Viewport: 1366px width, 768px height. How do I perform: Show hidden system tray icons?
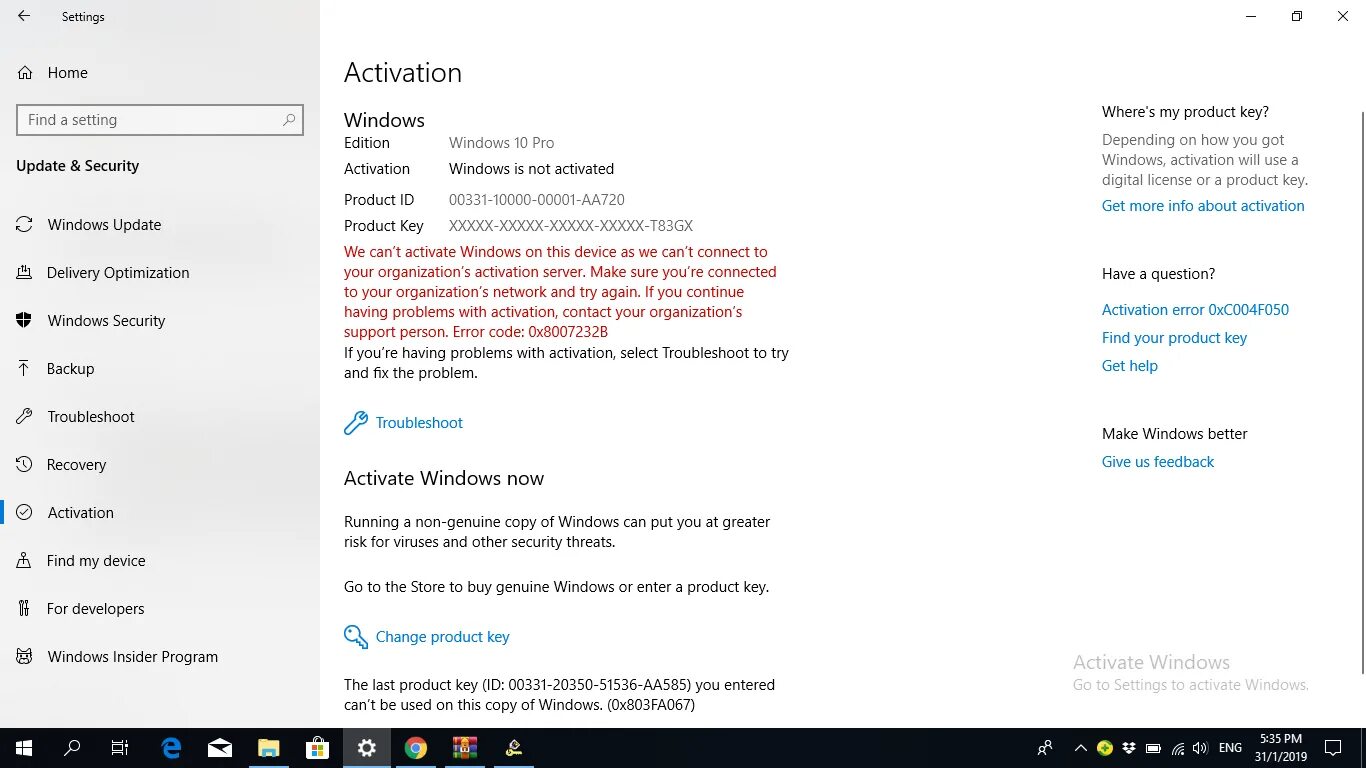pos(1081,748)
